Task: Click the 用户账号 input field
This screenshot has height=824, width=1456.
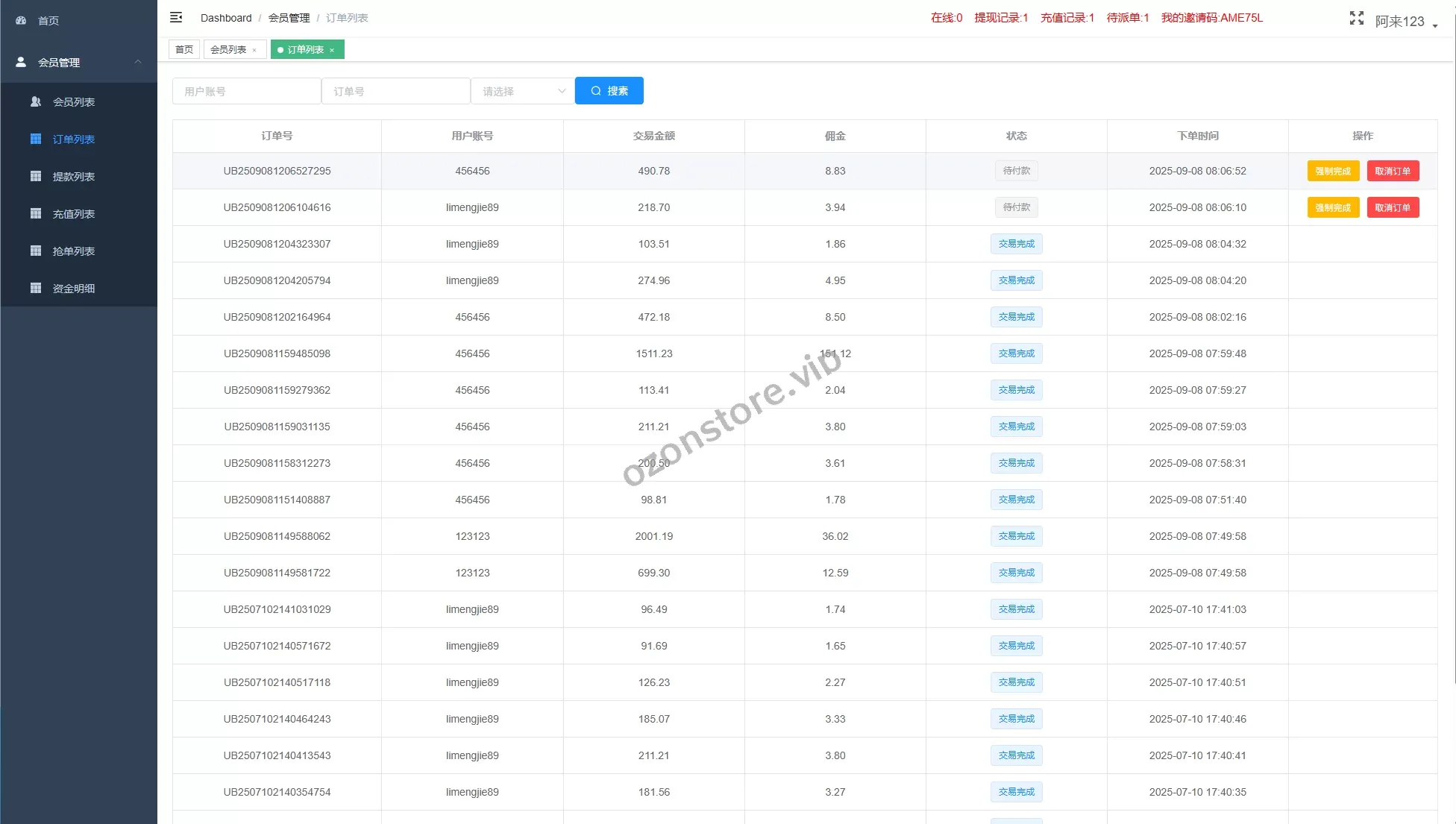Action: coord(246,91)
